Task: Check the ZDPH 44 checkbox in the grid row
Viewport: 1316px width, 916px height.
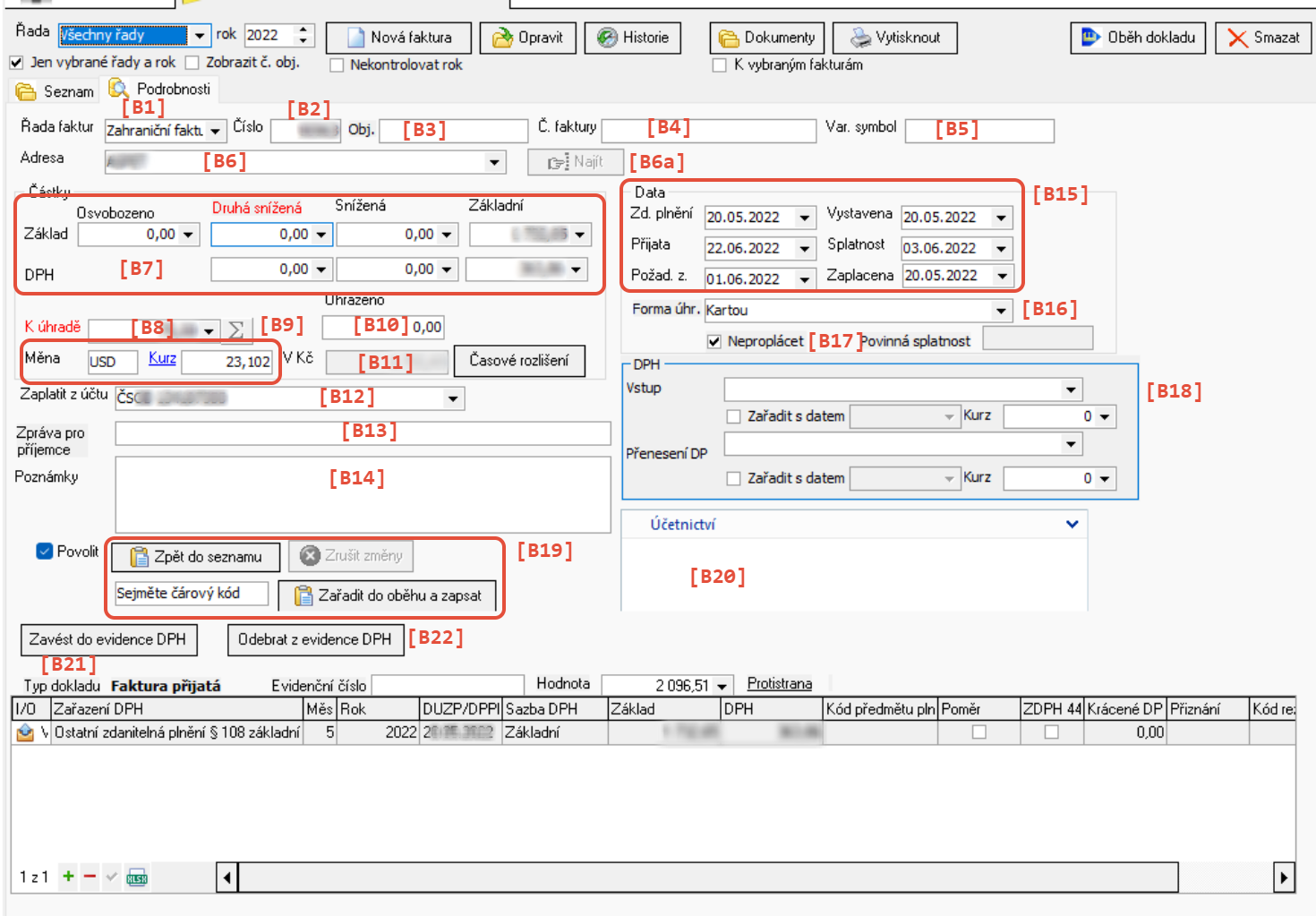Action: pyautogui.click(x=1052, y=732)
